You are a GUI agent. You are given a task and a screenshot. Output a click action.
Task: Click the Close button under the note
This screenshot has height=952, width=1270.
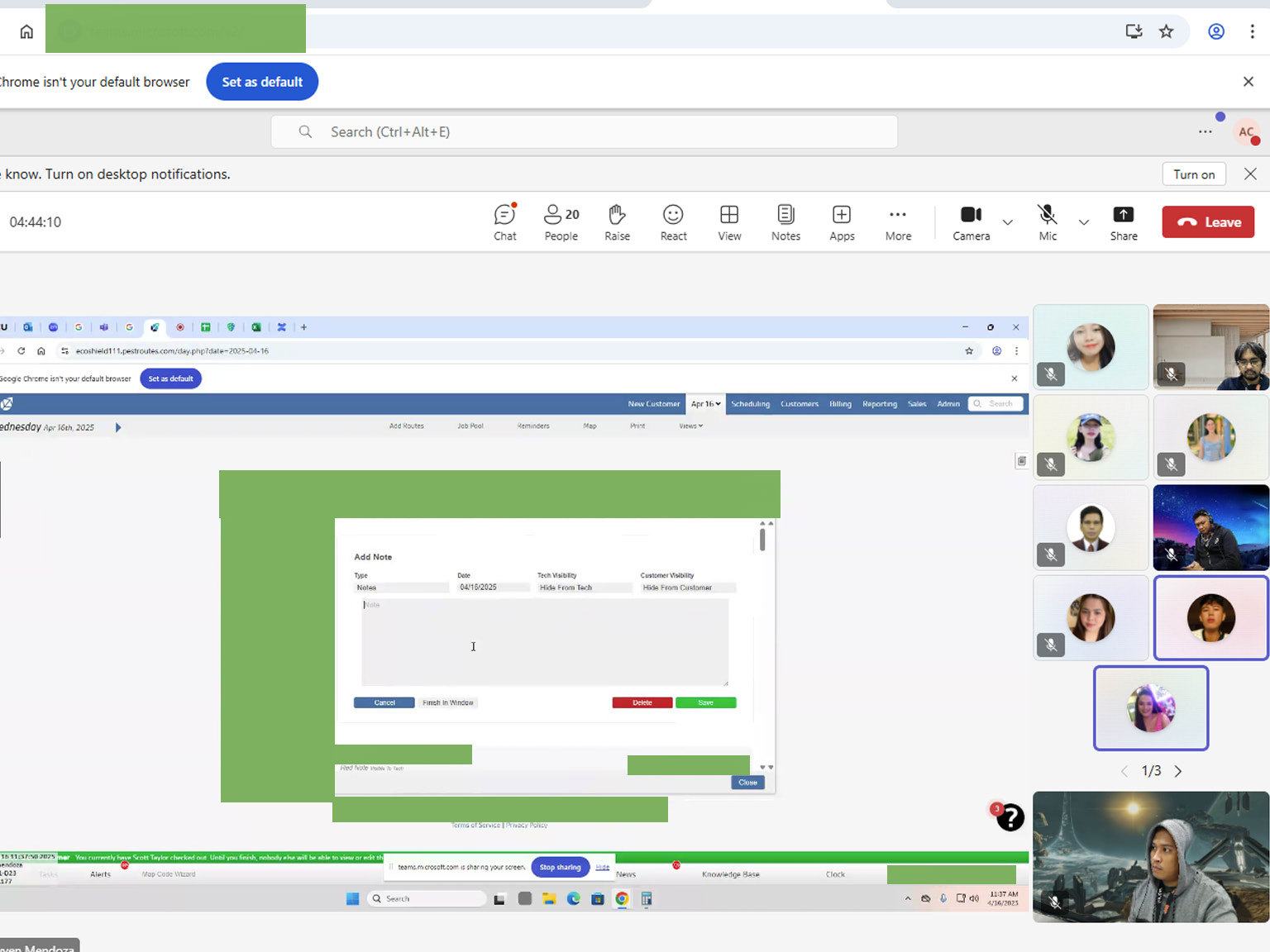747,783
